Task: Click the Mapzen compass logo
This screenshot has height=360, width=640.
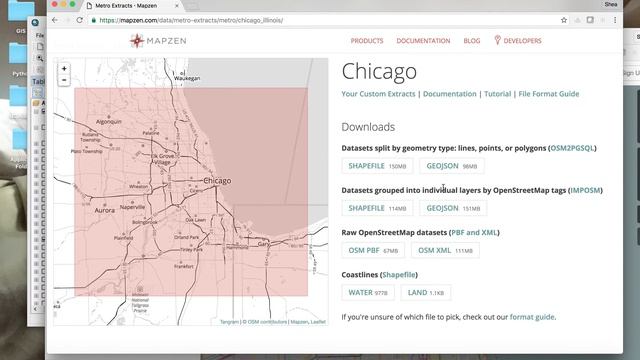Action: (137, 40)
